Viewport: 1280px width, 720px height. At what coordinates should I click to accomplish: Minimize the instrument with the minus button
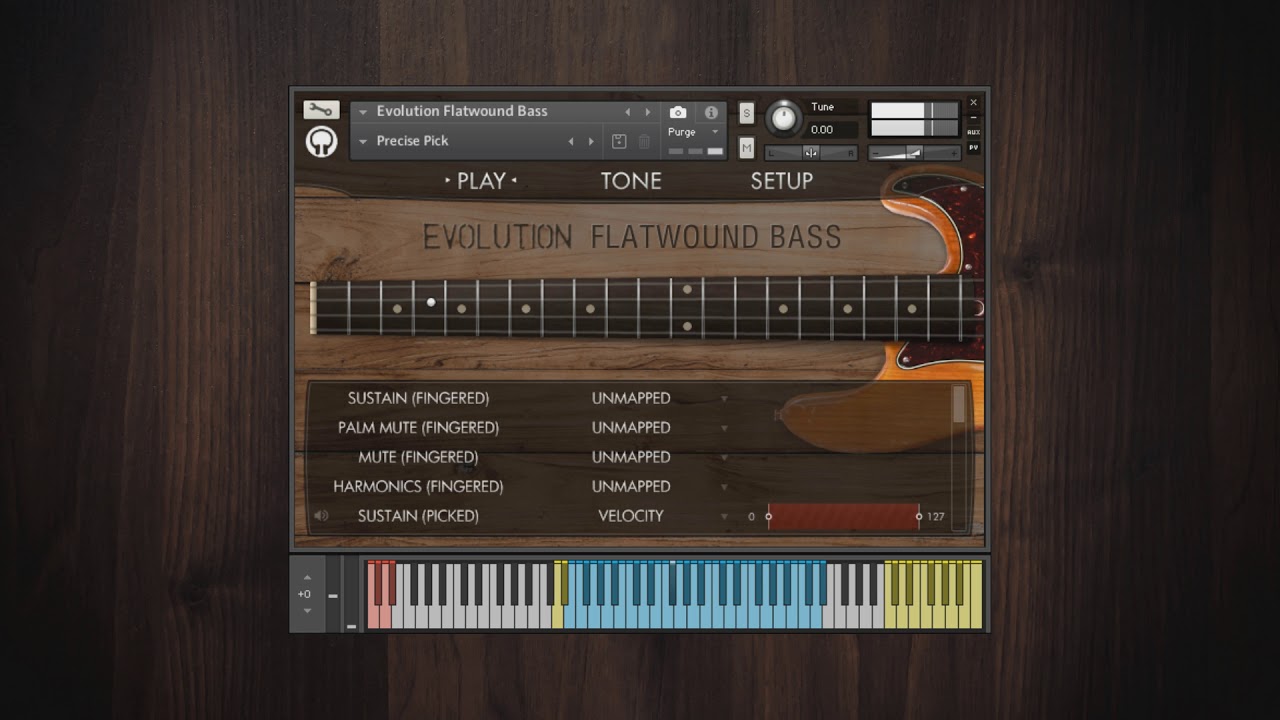(x=973, y=117)
